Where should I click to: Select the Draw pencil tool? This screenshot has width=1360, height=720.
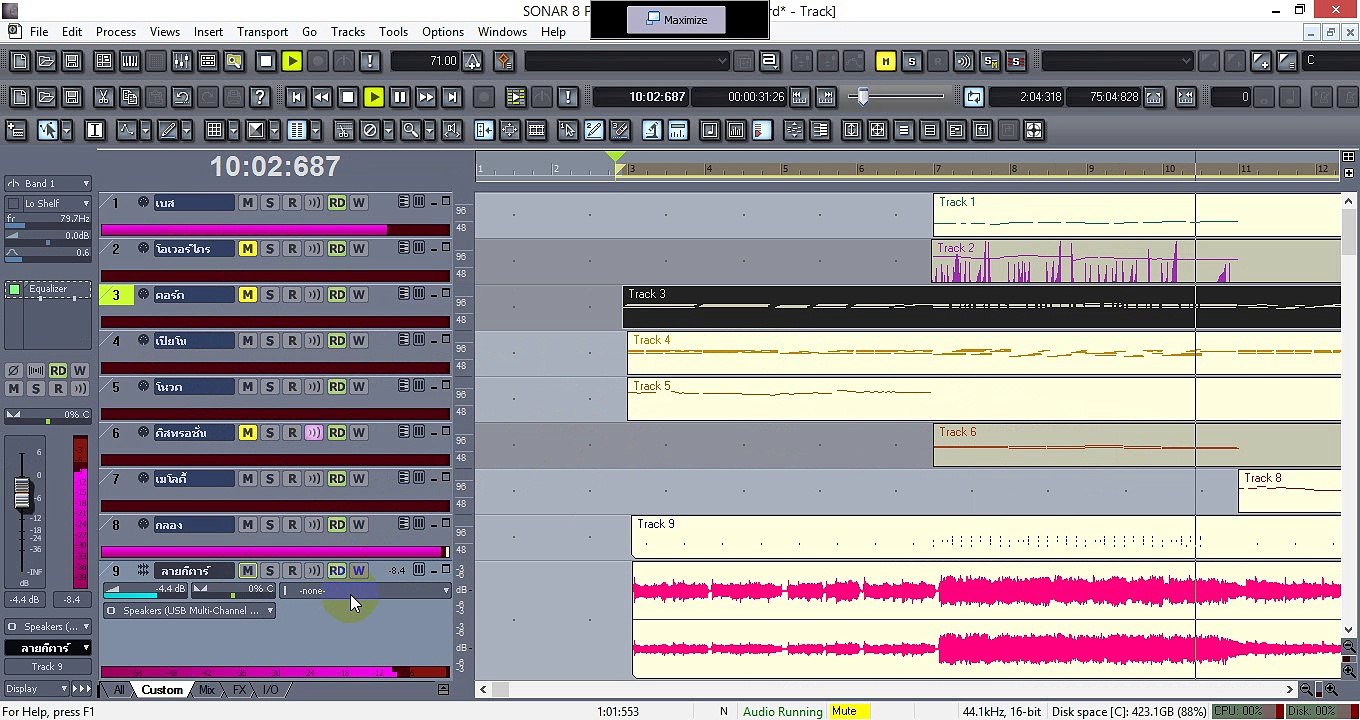click(167, 130)
